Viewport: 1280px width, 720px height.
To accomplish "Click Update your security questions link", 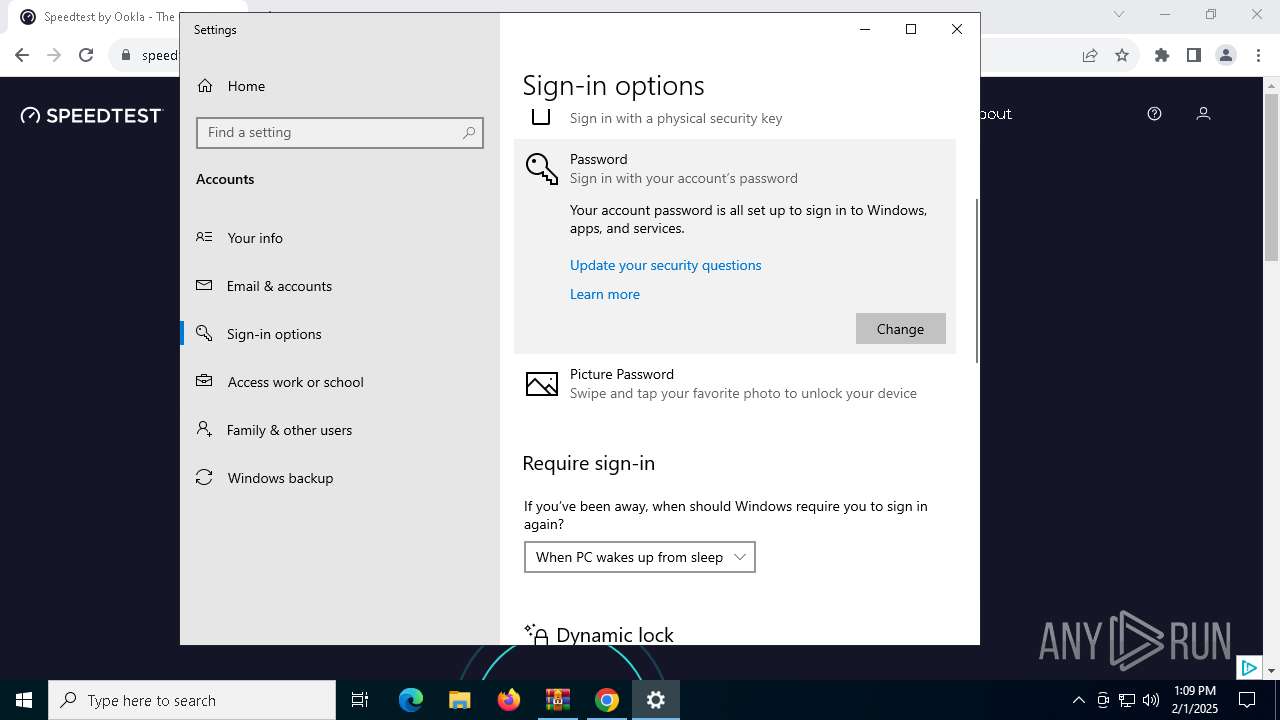I will 665,265.
